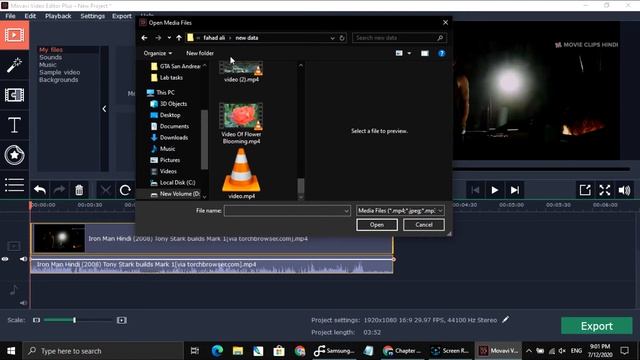Show hidden taskbar tray icons chevron
This screenshot has width=640, height=360.
[x=529, y=351]
